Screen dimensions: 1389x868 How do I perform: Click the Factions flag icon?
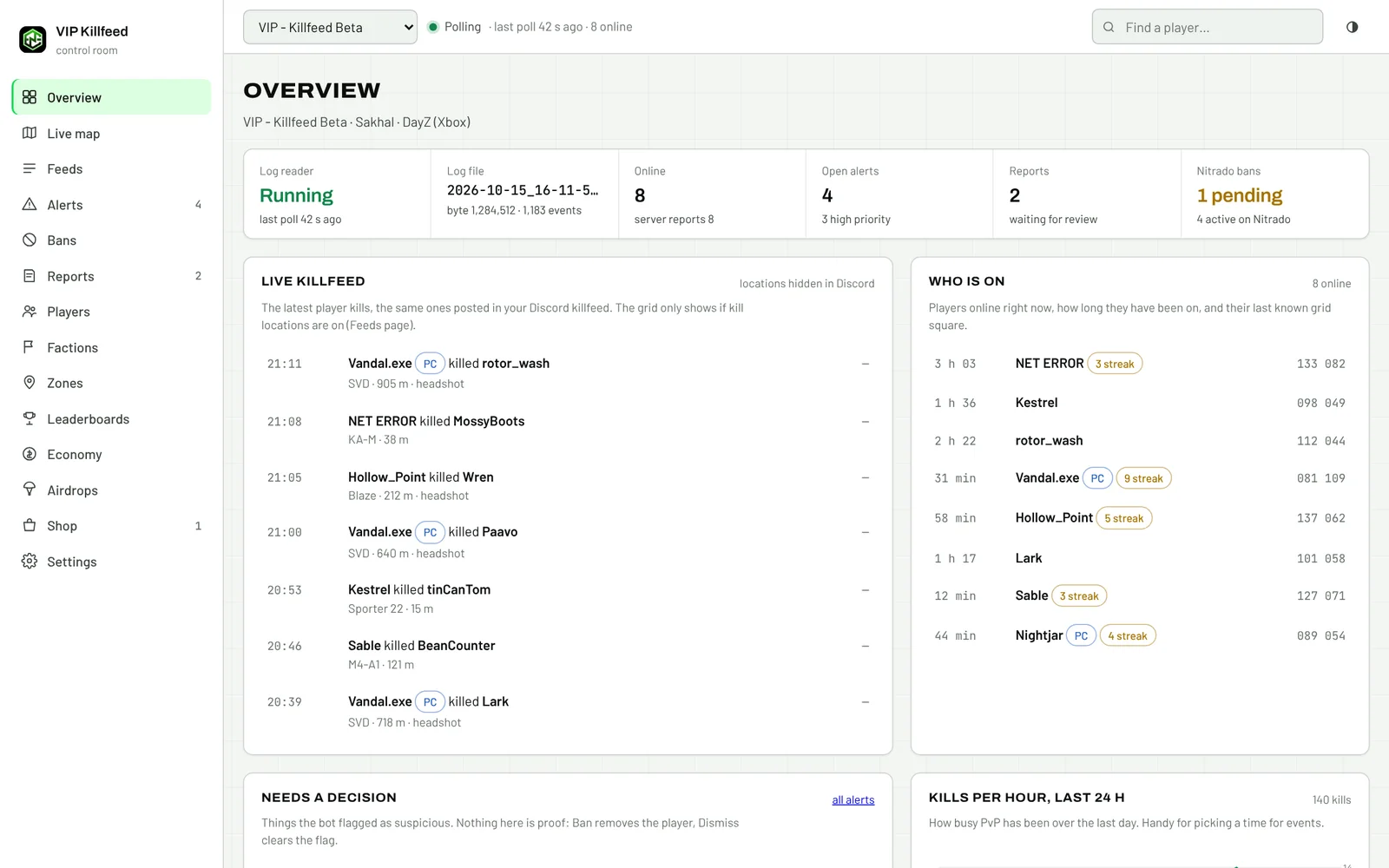[x=30, y=347]
